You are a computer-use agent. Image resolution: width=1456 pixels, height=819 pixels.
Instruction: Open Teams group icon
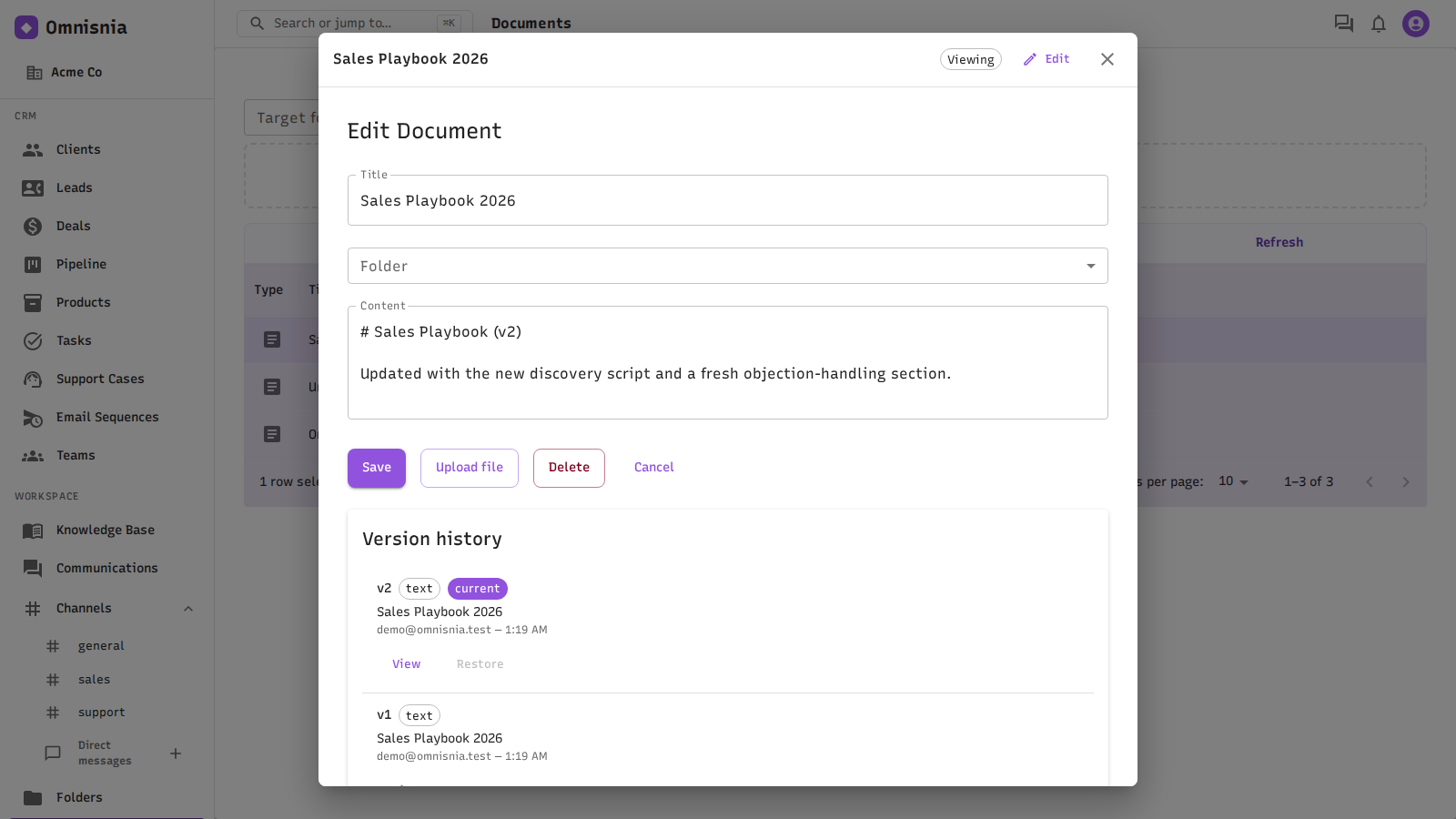point(33,456)
